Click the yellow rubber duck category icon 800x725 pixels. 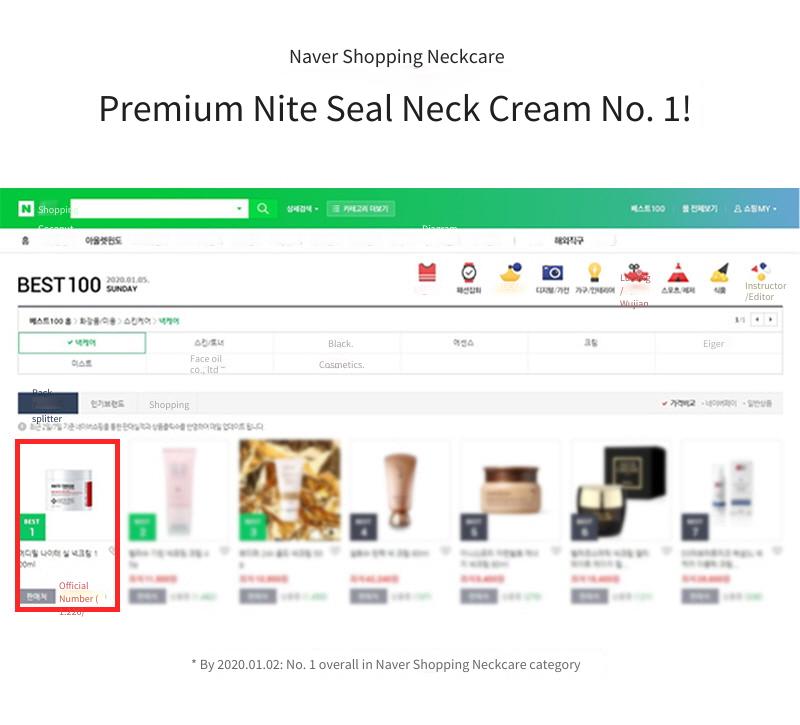pyautogui.click(x=511, y=272)
